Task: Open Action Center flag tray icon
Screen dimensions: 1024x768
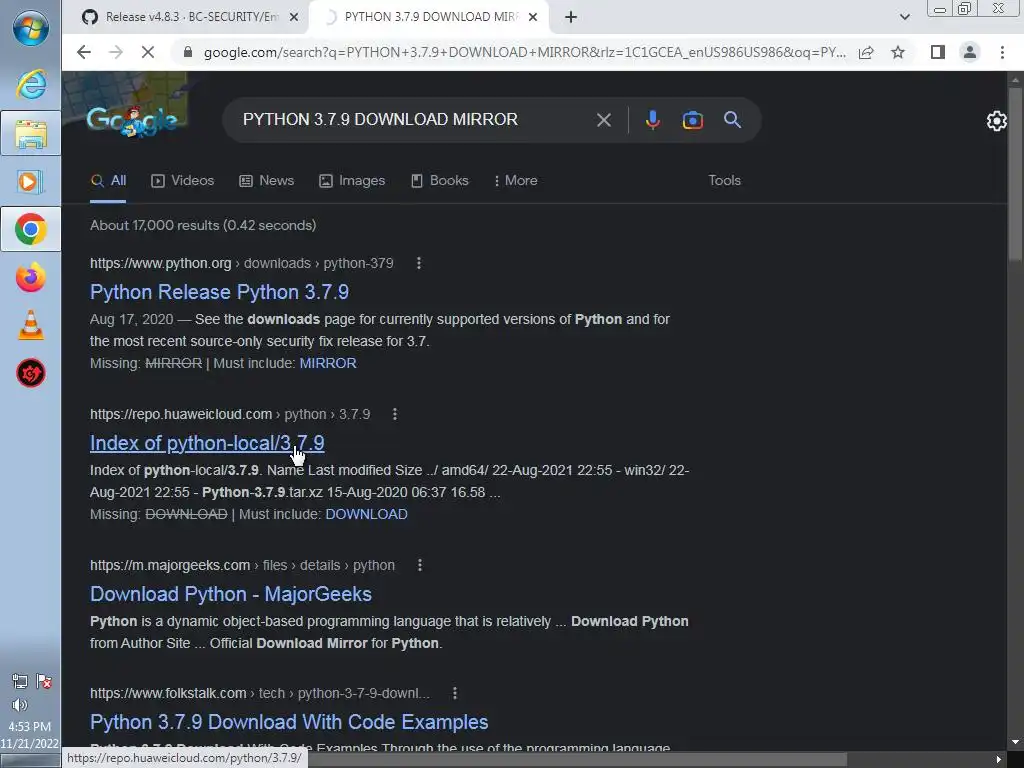Action: 44,682
